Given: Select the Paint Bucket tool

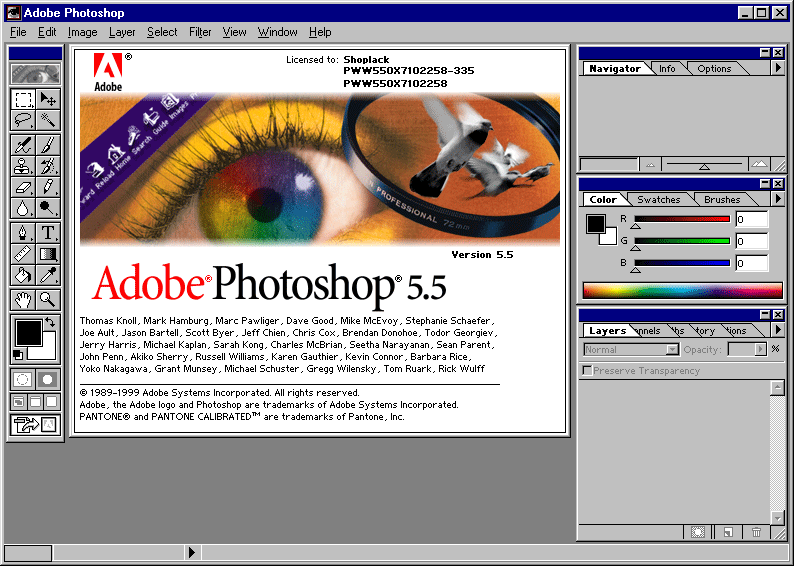Looking at the screenshot, I should click(23, 275).
